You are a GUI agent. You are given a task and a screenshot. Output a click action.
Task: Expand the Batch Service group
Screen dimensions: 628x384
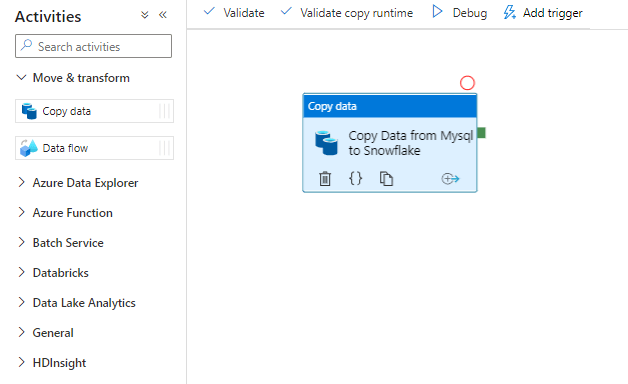click(x=22, y=243)
